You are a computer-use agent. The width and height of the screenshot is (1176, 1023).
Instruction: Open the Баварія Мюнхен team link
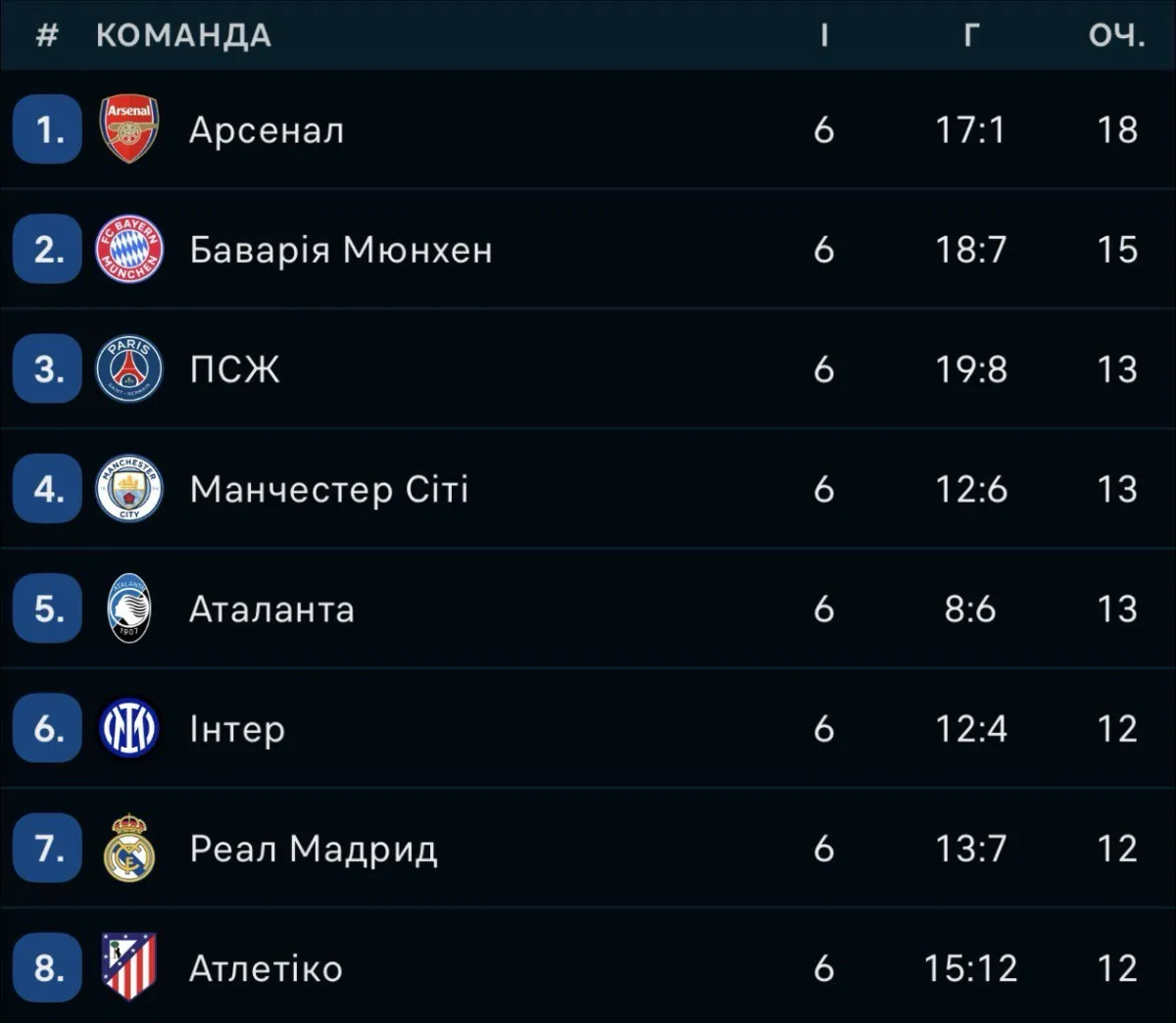(341, 250)
